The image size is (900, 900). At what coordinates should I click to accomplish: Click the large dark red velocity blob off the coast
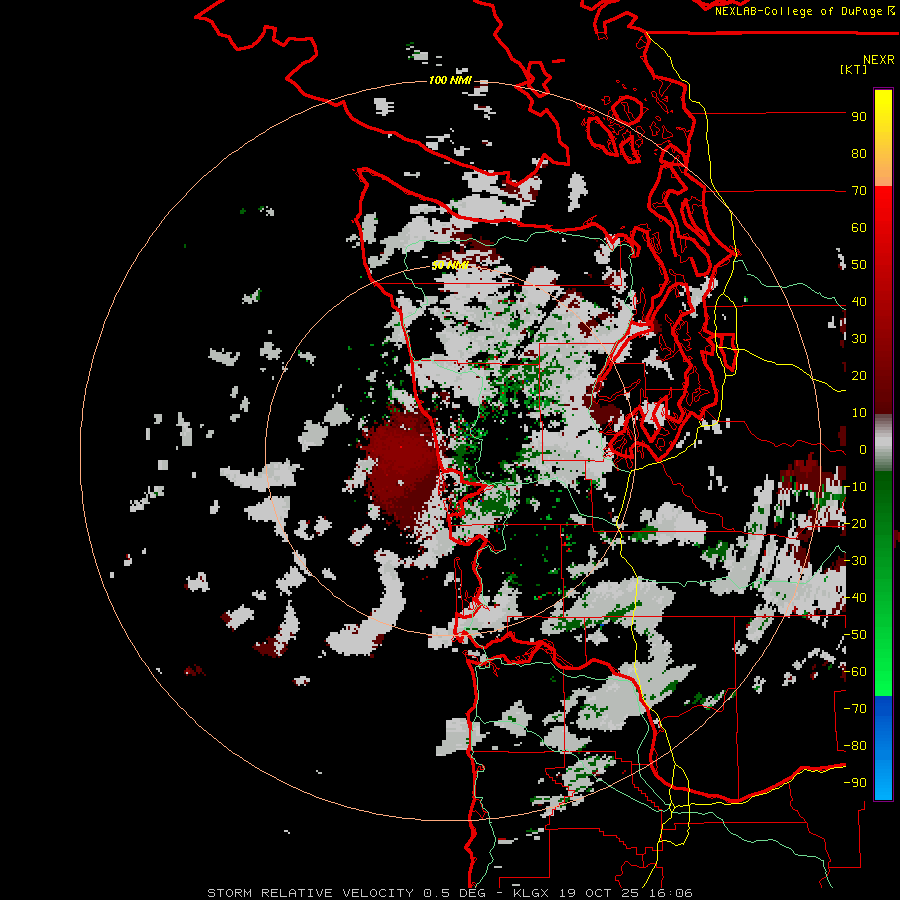[x=402, y=468]
